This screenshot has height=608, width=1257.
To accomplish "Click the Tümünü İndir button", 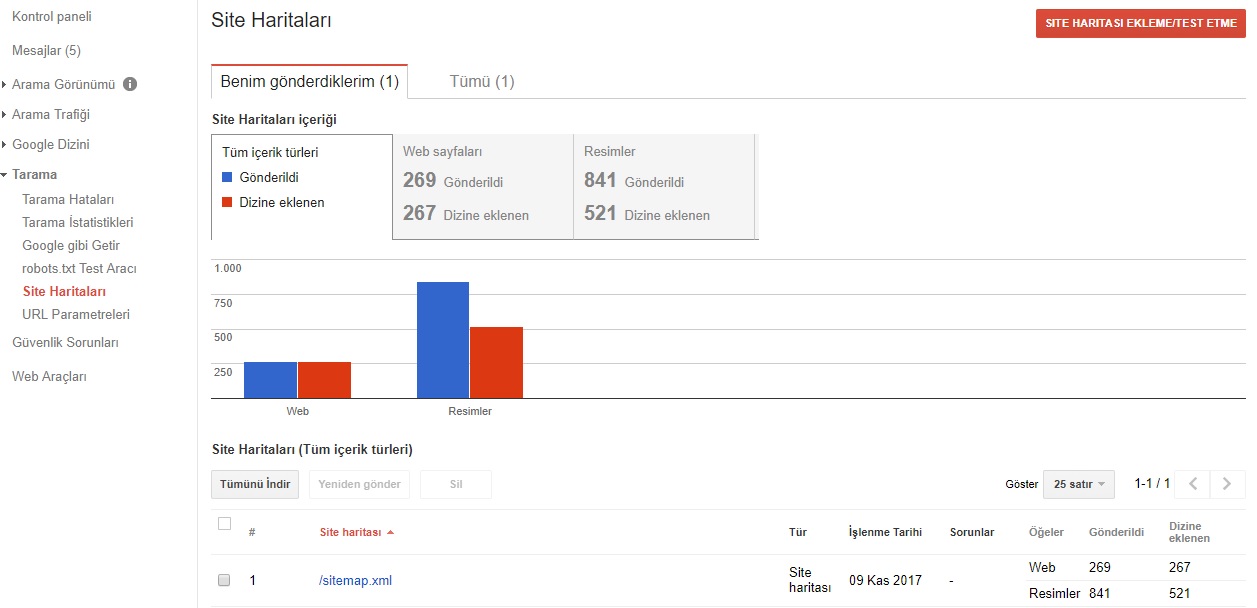I will pyautogui.click(x=255, y=484).
